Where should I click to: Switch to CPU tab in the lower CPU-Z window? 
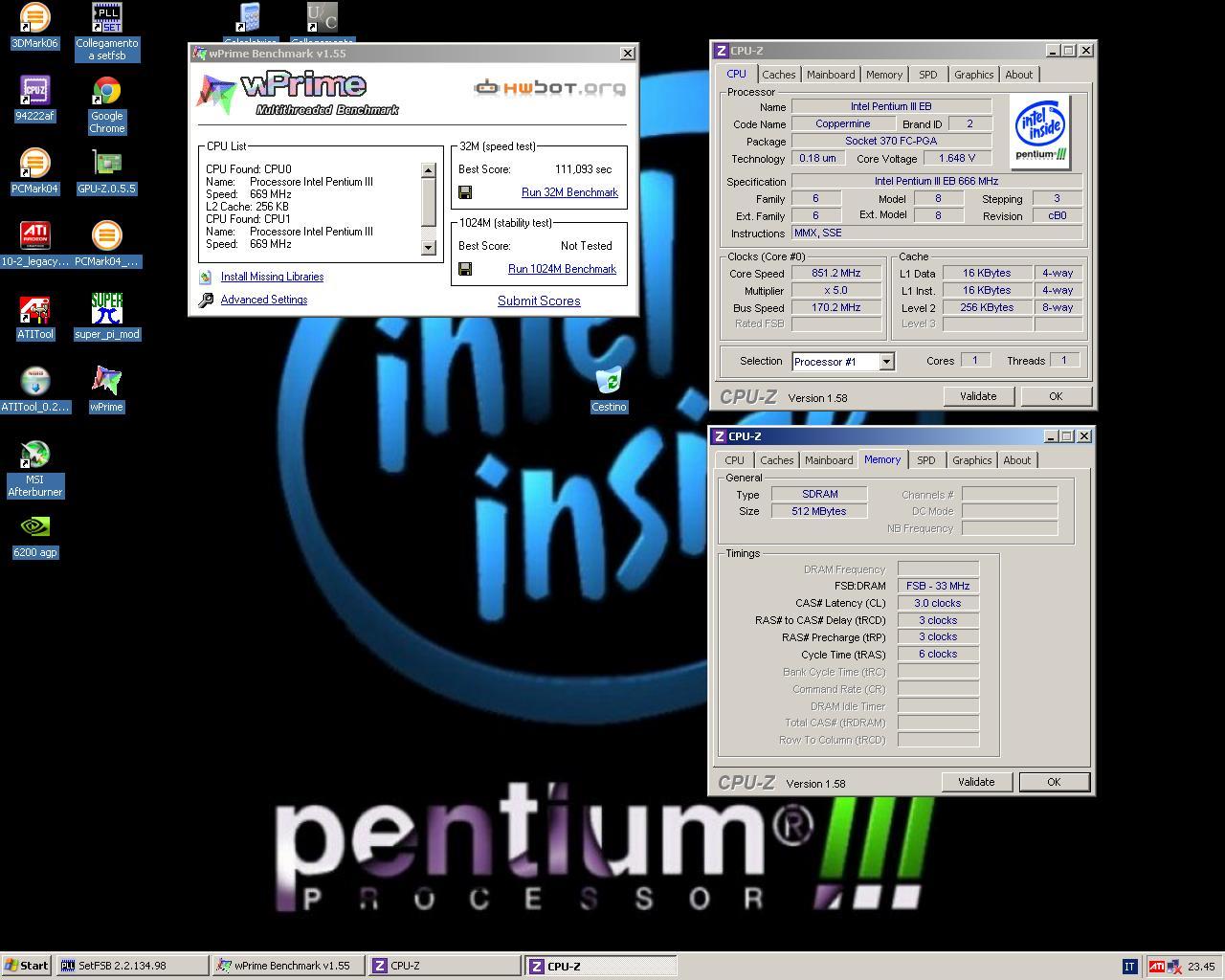tap(734, 460)
